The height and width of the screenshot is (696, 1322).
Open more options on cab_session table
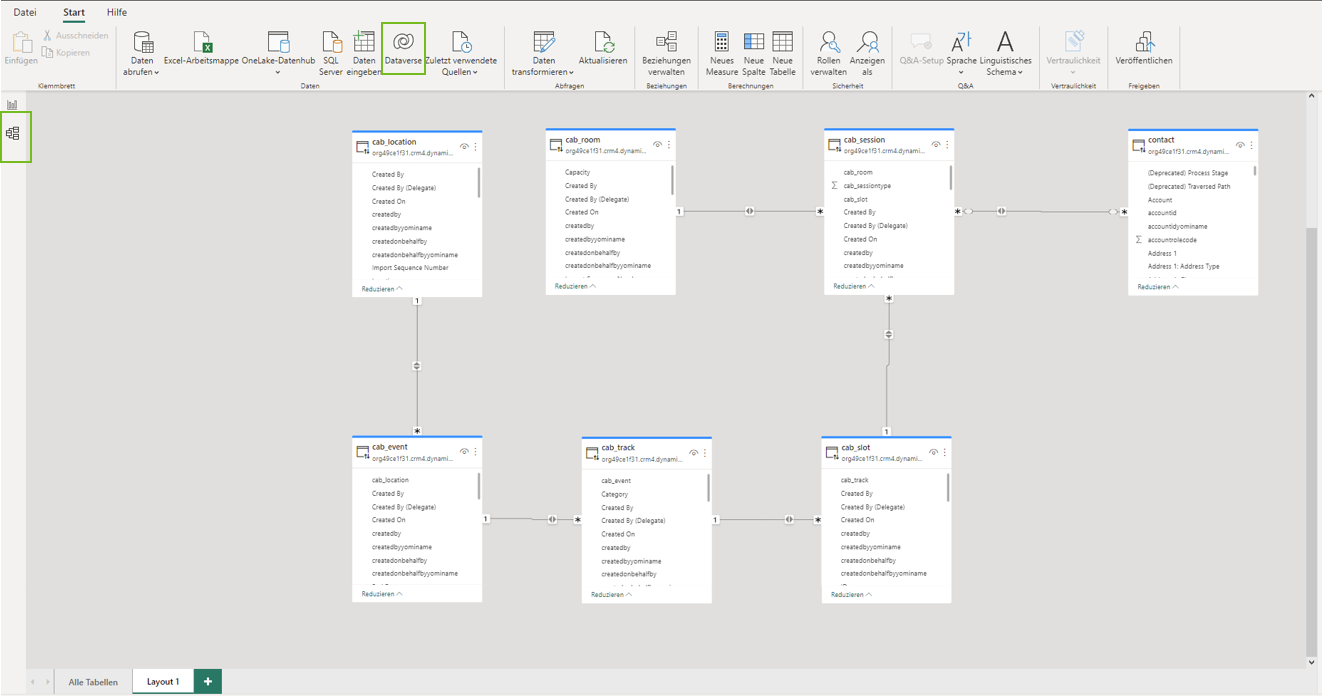(948, 144)
